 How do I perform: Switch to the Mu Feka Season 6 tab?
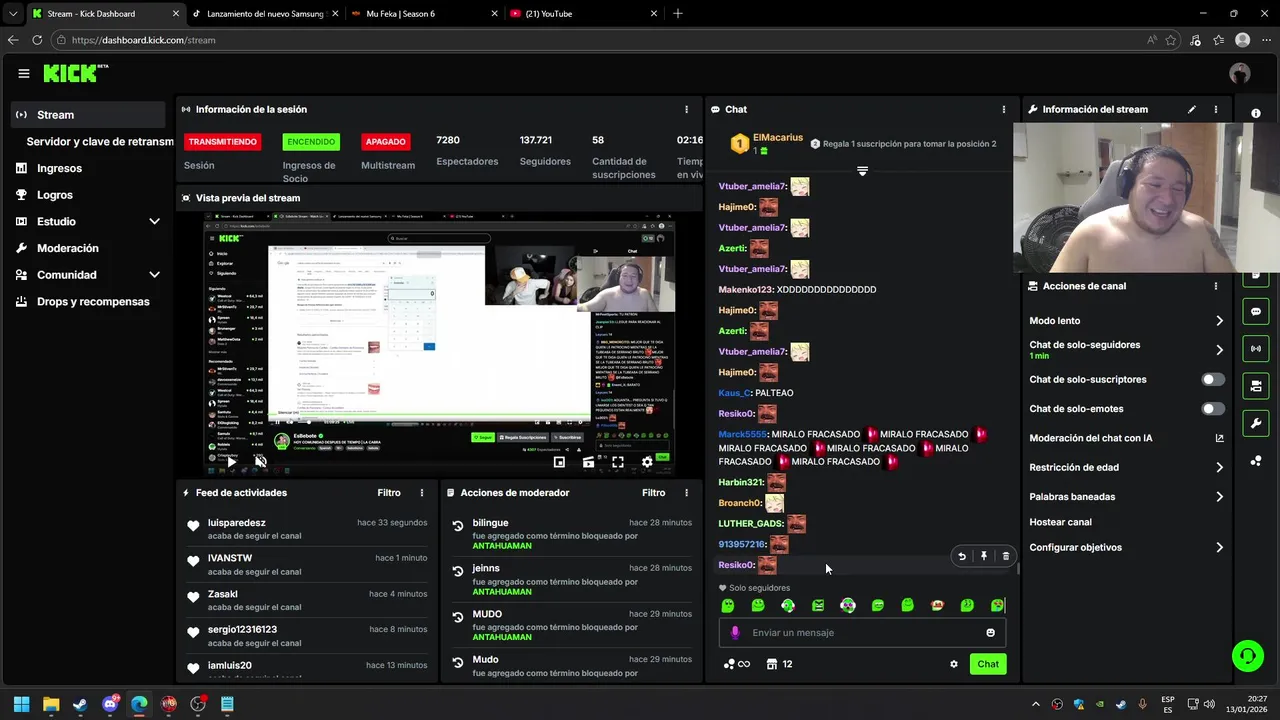[423, 13]
